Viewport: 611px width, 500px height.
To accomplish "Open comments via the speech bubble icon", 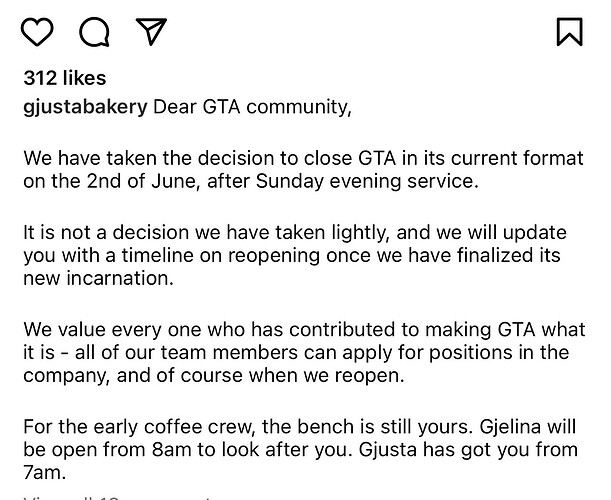I will tap(94, 32).
